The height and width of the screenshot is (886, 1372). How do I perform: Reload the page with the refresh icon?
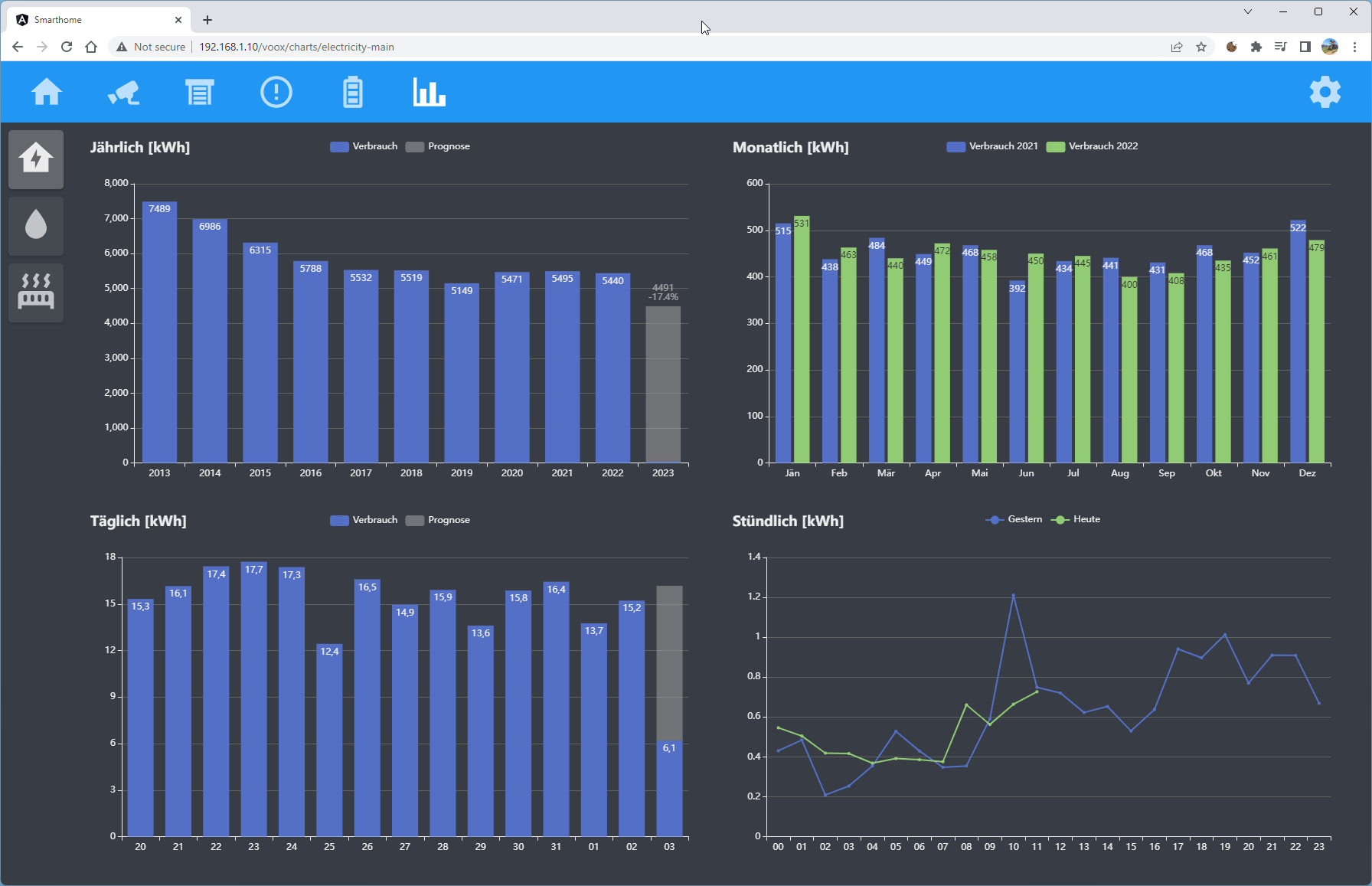pos(67,47)
